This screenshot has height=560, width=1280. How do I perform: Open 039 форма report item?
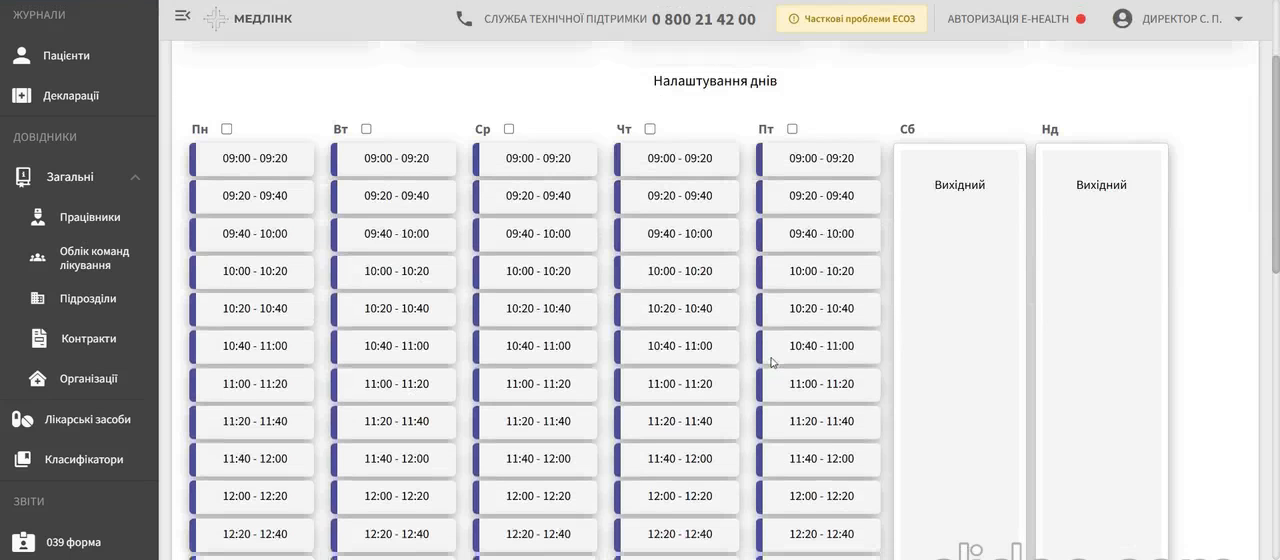tap(74, 543)
